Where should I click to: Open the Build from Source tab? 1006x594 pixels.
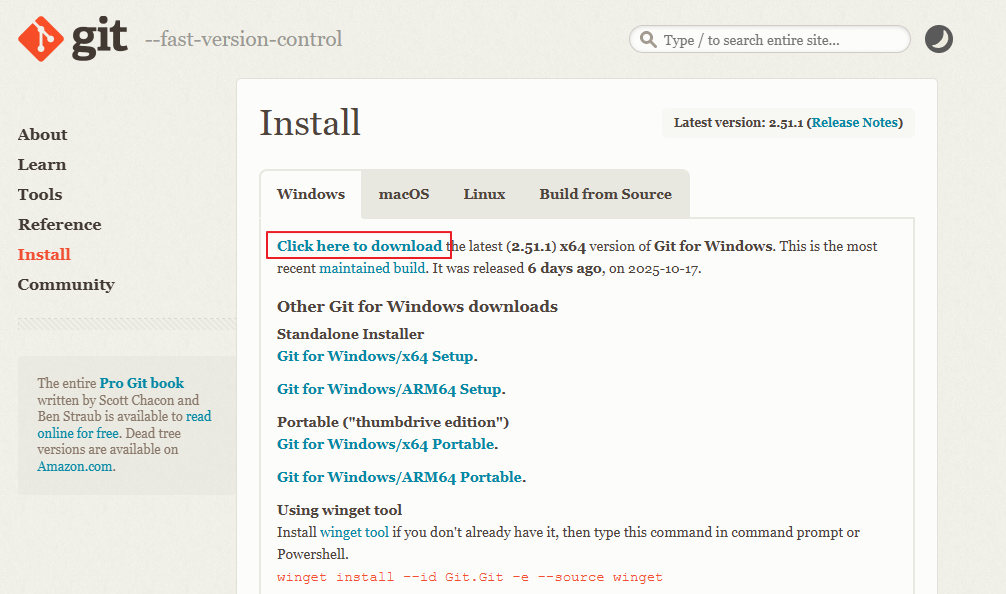coord(606,194)
